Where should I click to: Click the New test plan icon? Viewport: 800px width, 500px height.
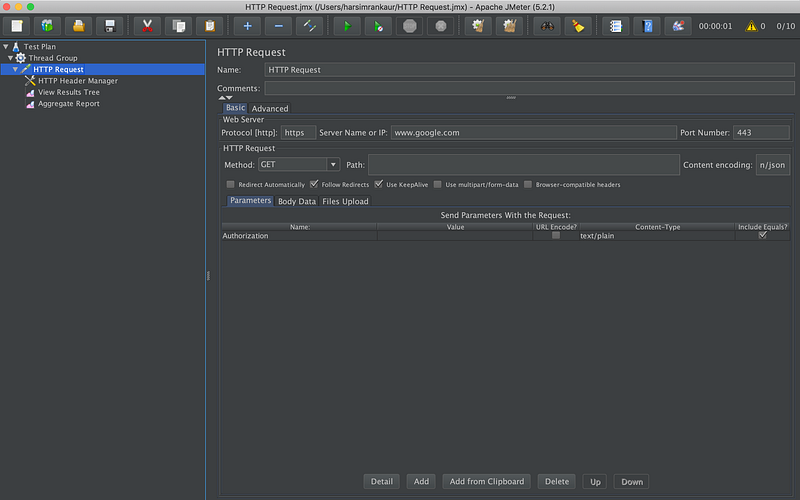point(17,26)
